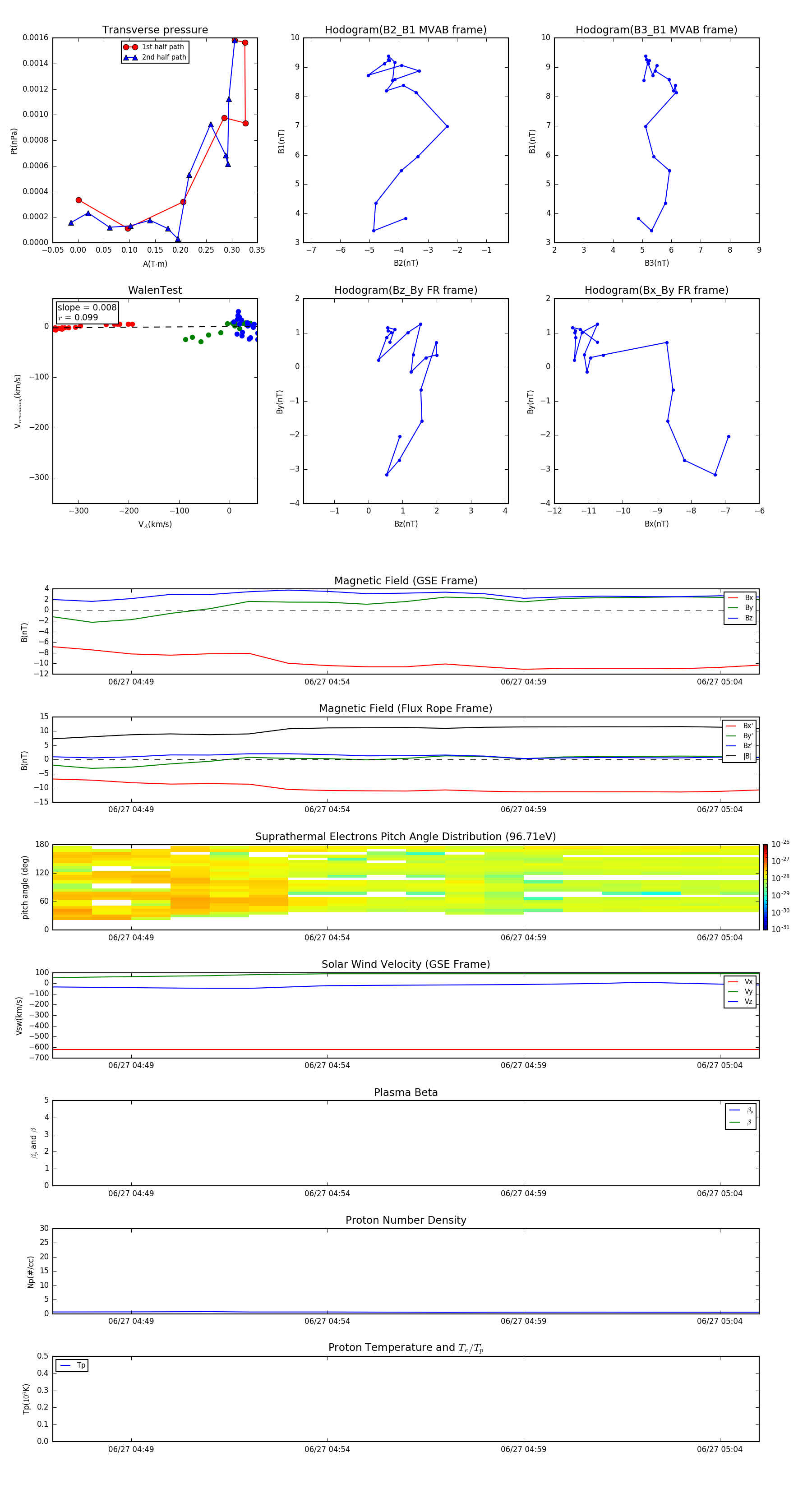
Task: Select the |B| legend entry
Action: [x=739, y=756]
